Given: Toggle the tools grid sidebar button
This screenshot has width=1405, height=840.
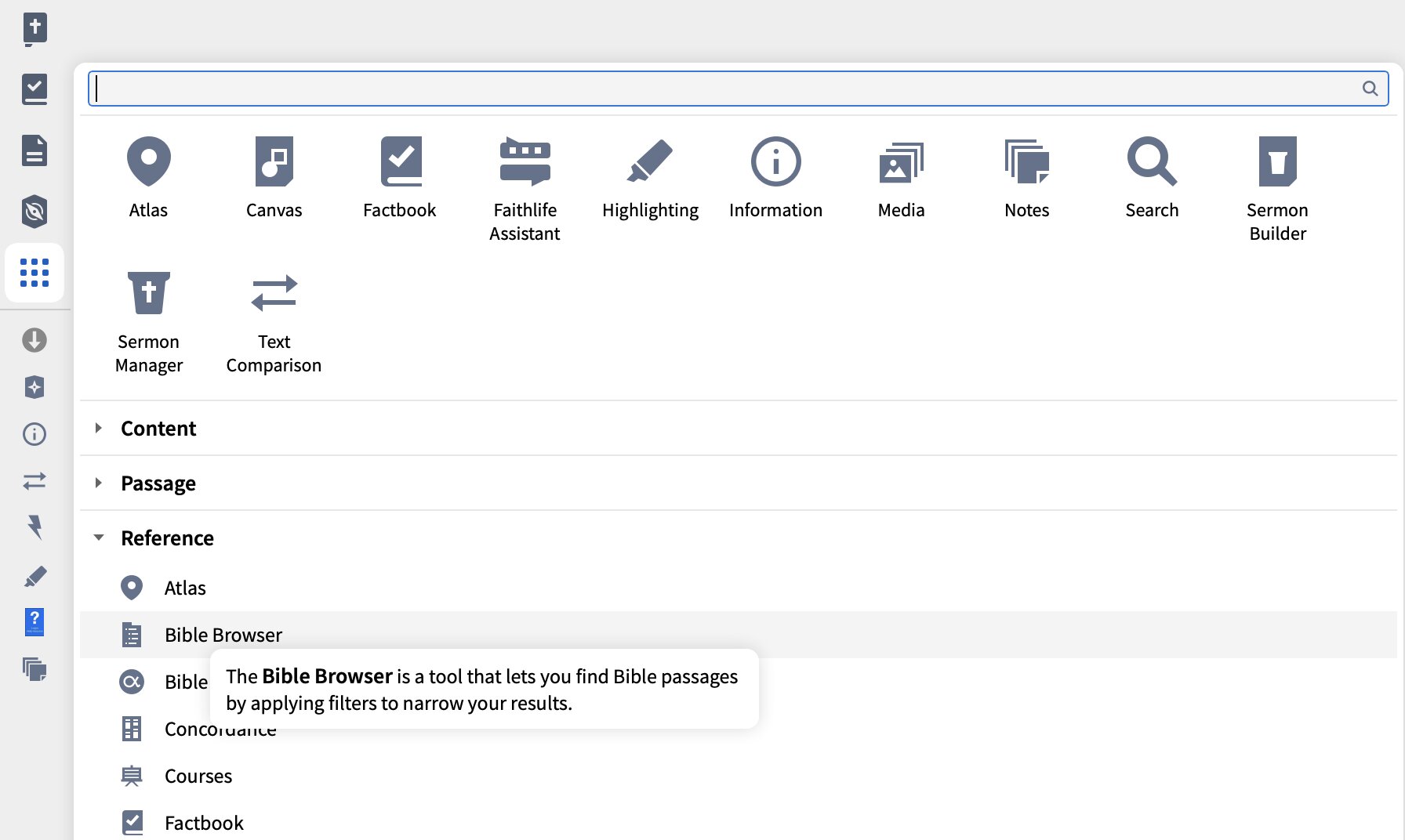Looking at the screenshot, I should coord(34,273).
